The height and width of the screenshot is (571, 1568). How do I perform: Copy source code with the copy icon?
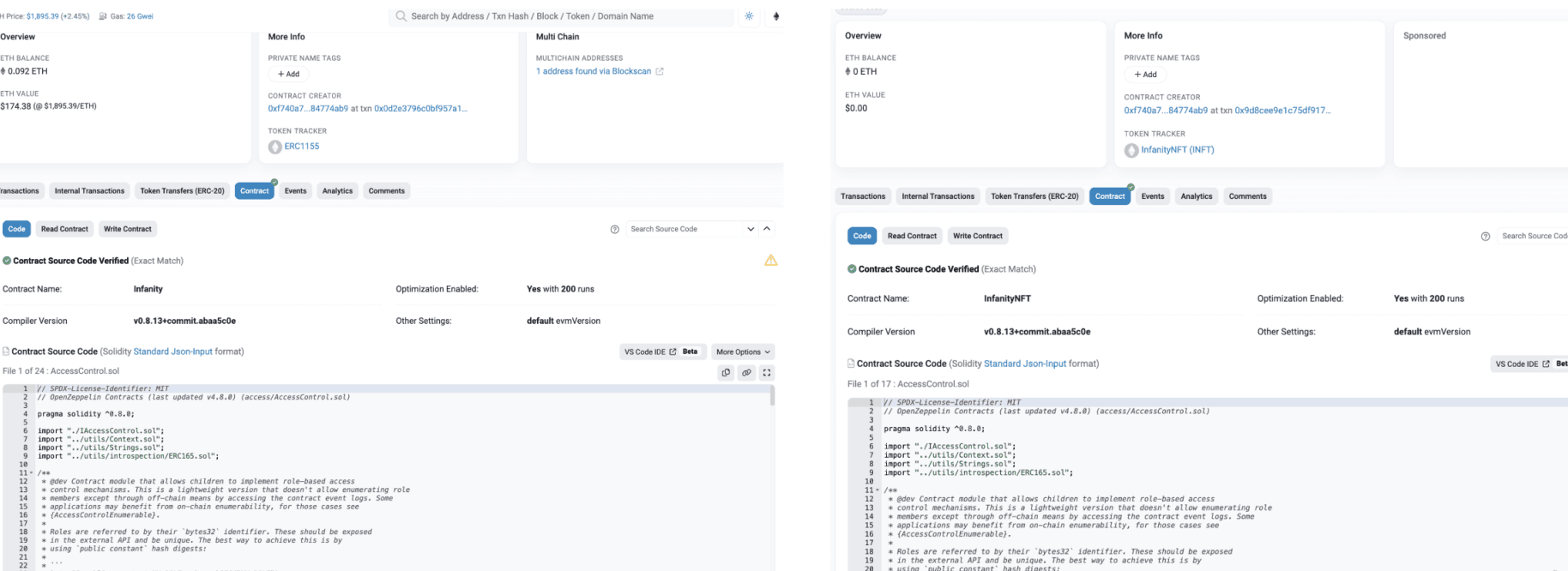(727, 373)
